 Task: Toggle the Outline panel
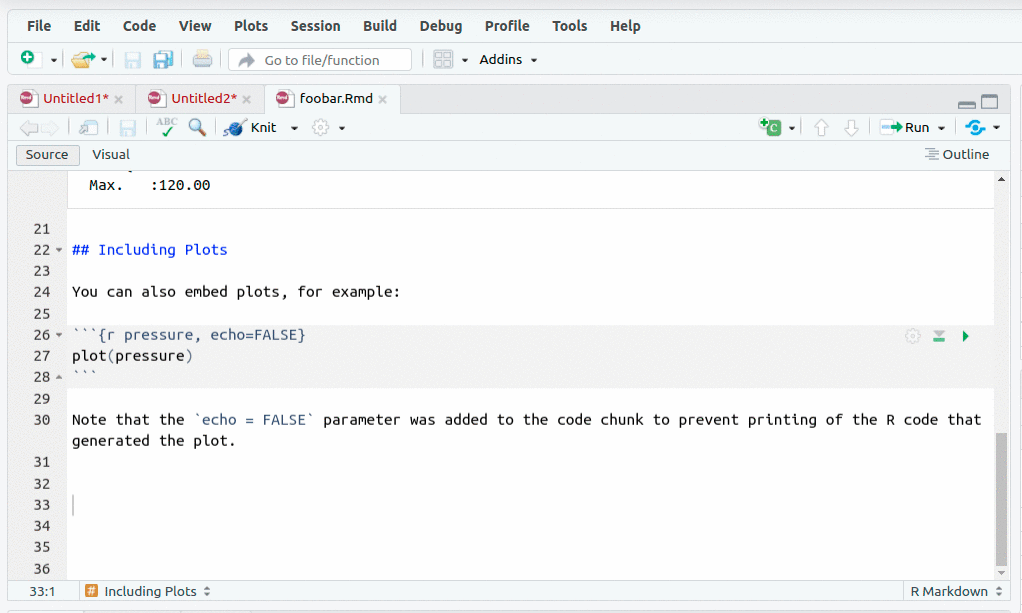coord(957,155)
